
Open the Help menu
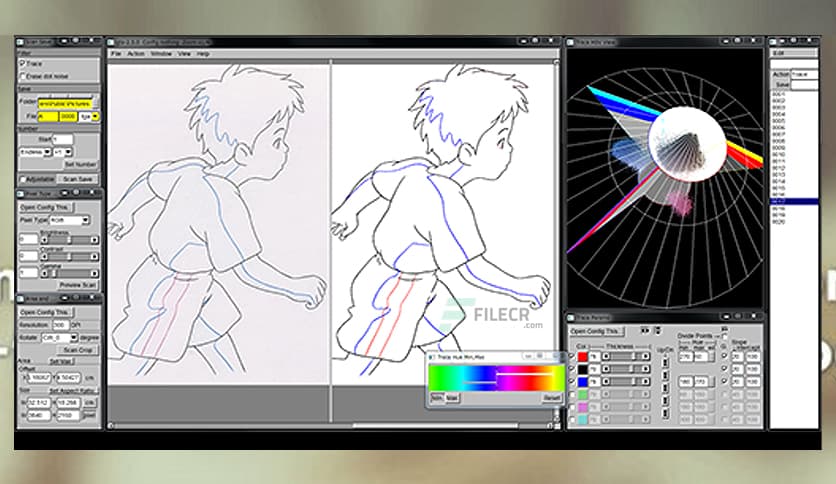point(203,54)
